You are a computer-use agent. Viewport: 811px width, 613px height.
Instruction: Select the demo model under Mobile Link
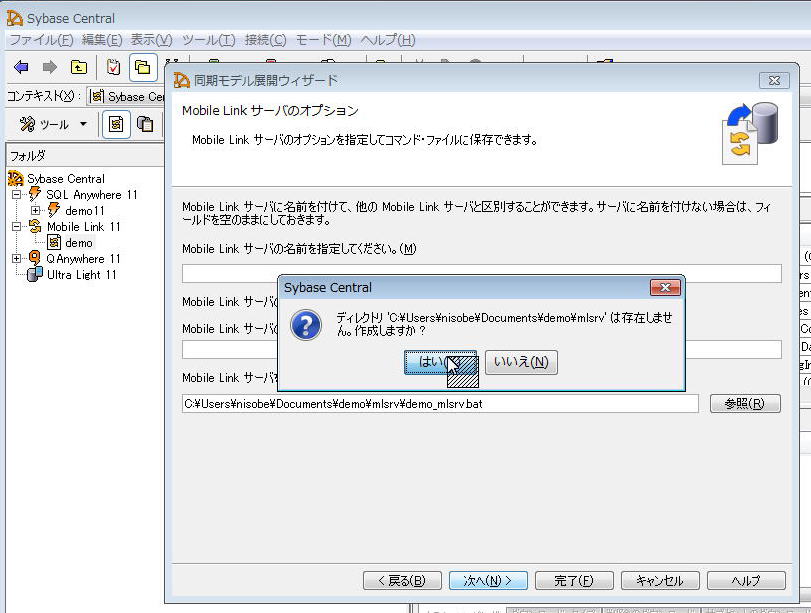click(x=78, y=242)
